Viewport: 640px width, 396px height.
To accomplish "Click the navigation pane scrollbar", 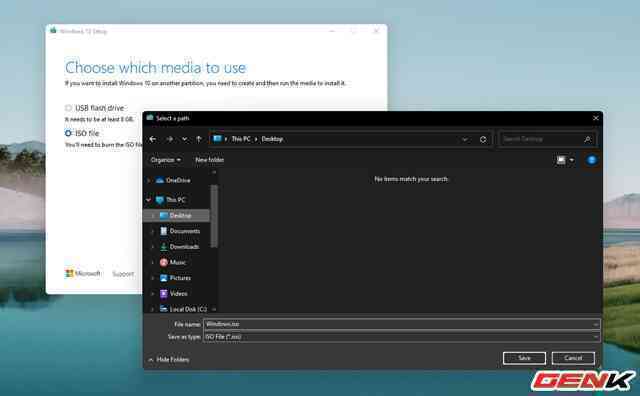I will (214, 216).
